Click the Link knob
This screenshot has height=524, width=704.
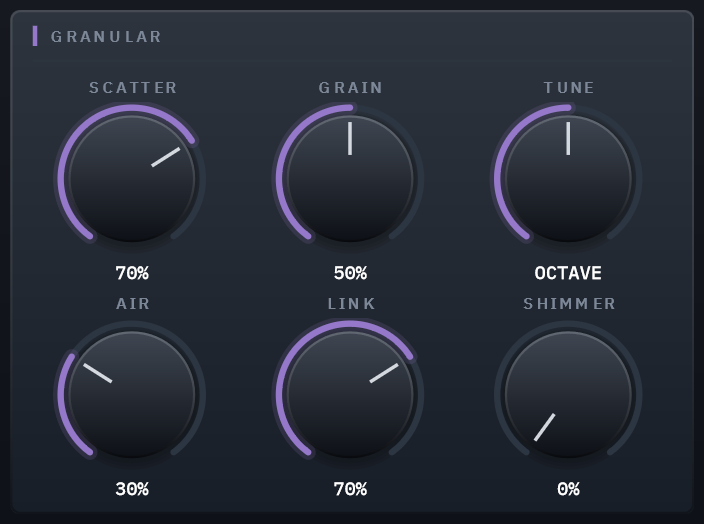pyautogui.click(x=350, y=395)
